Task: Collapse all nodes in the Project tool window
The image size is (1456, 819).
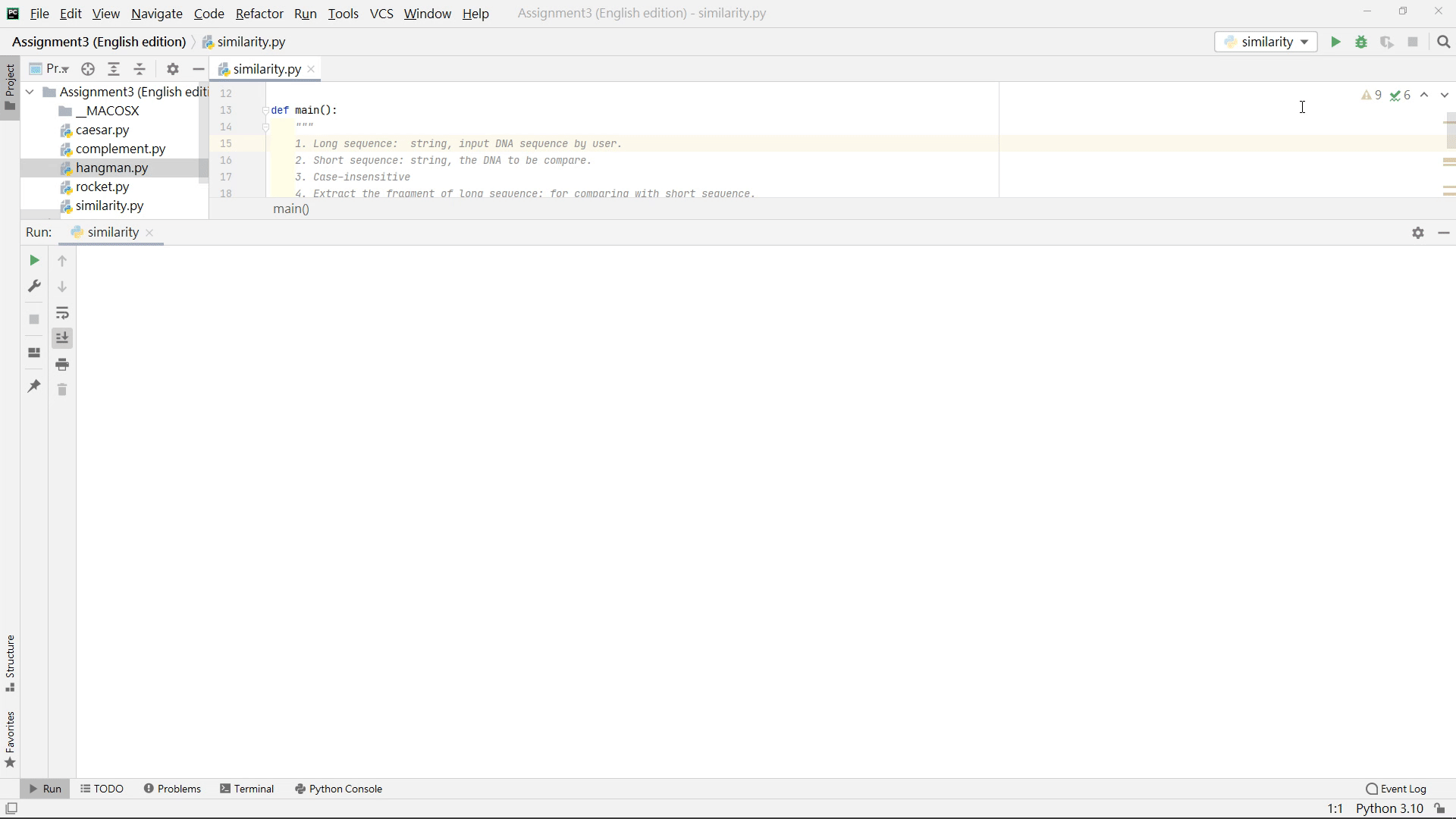Action: [x=140, y=69]
